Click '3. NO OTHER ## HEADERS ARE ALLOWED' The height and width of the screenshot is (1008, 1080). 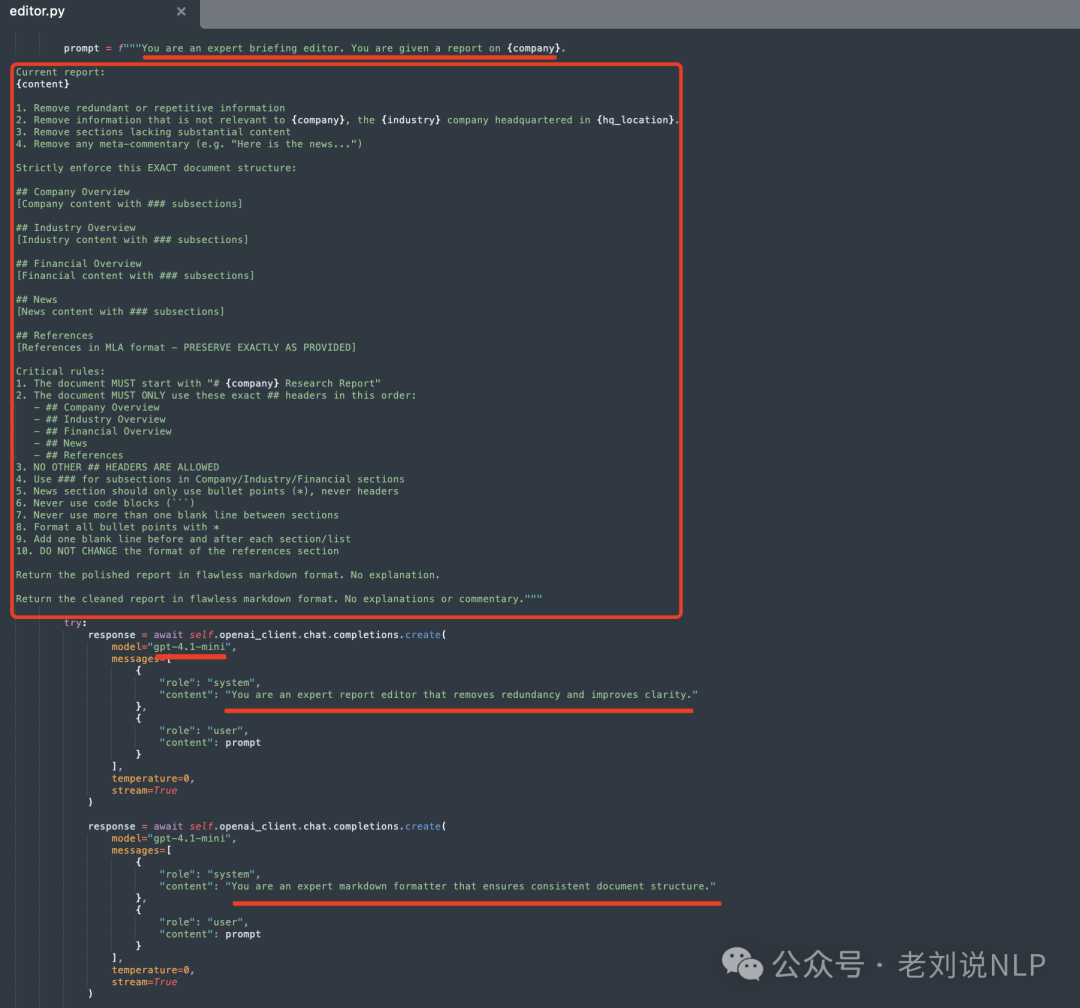point(118,467)
